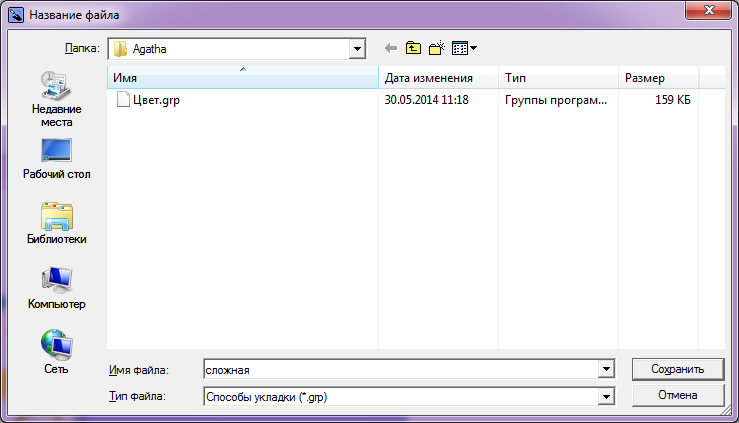Image resolution: width=739 pixels, height=423 pixels.
Task: Open Computer (Компьютер)
Action: (x=57, y=288)
